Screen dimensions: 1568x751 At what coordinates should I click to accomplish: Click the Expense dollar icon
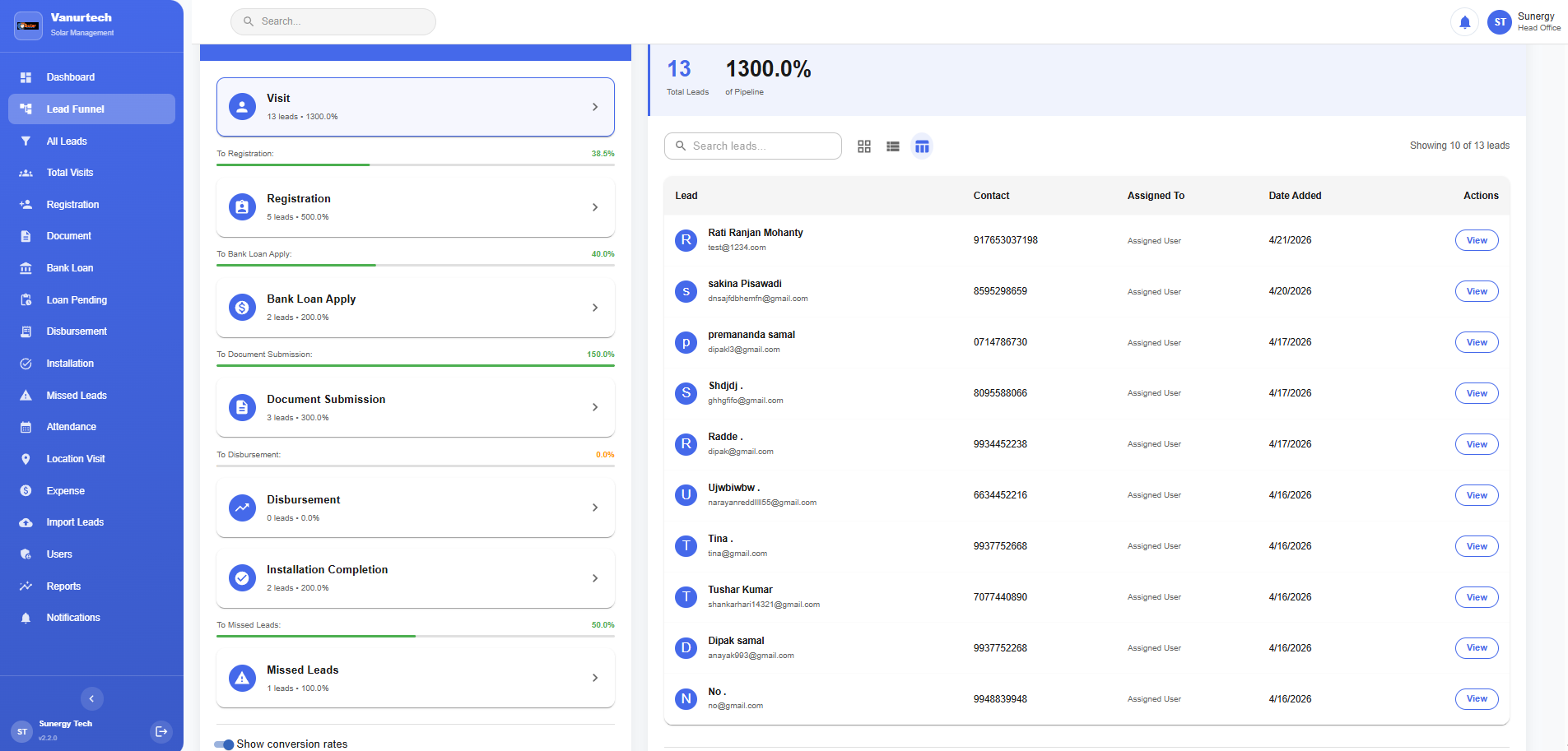click(x=26, y=491)
